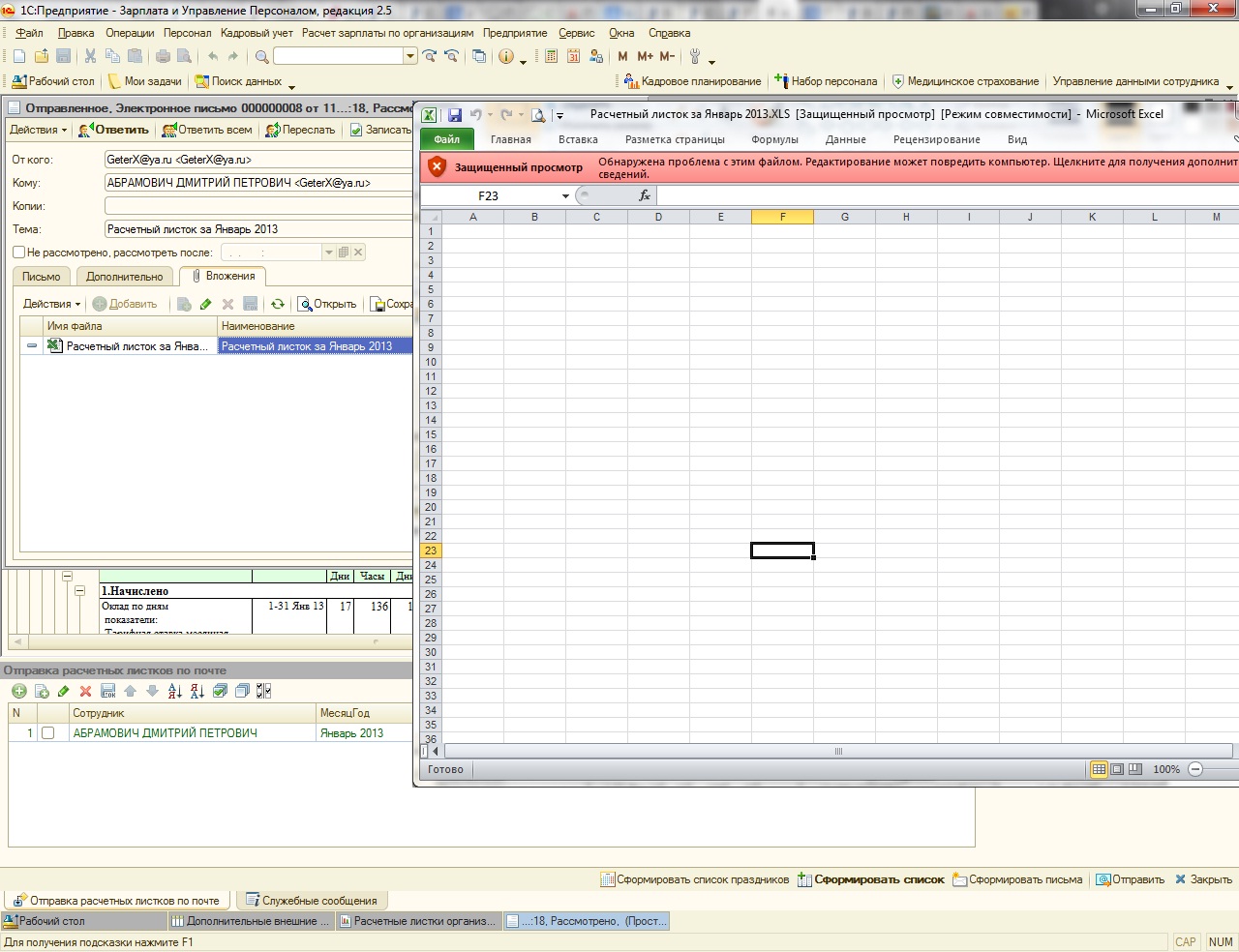Click the M+ memory button
Image resolution: width=1239 pixels, height=952 pixels.
pyautogui.click(x=645, y=56)
